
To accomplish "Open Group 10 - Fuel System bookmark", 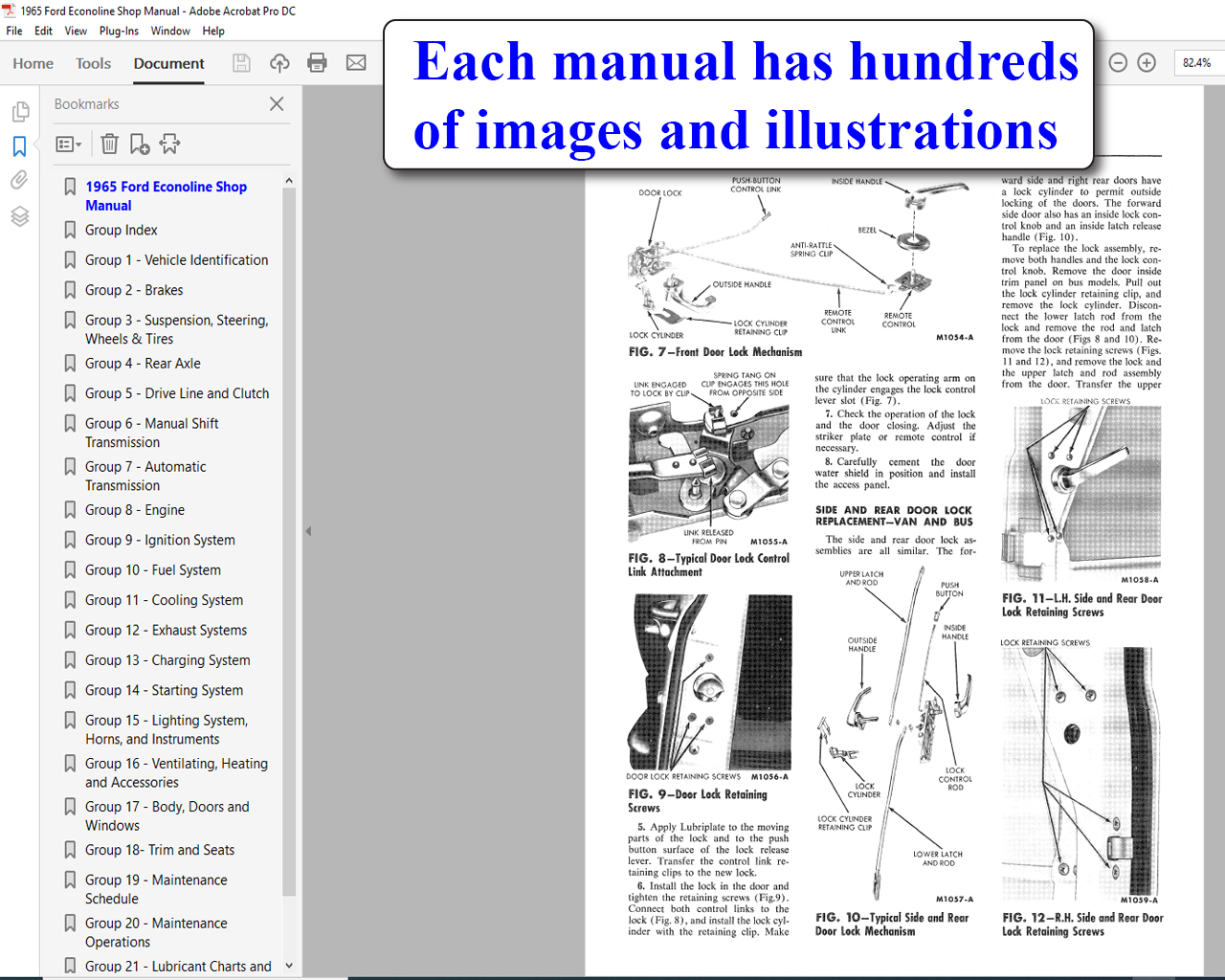I will [153, 569].
